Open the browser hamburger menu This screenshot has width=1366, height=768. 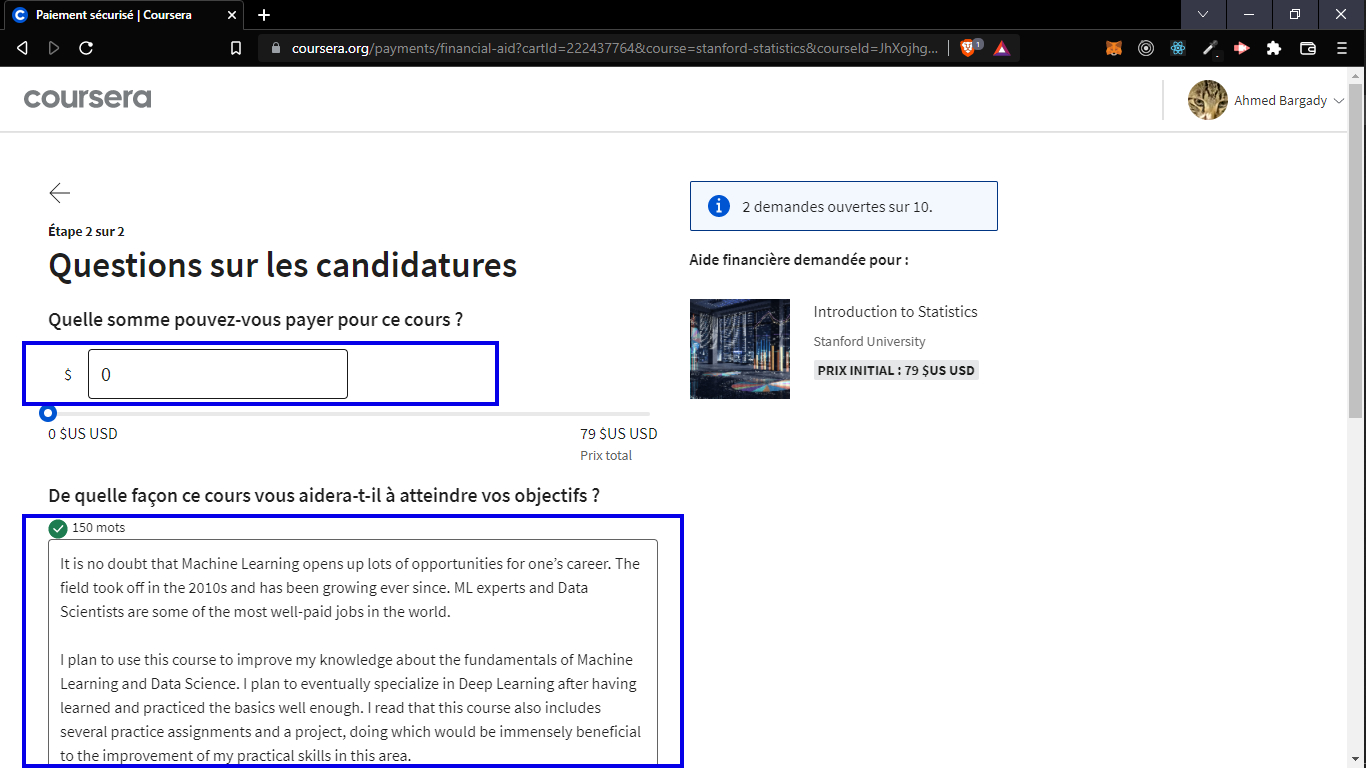1342,48
